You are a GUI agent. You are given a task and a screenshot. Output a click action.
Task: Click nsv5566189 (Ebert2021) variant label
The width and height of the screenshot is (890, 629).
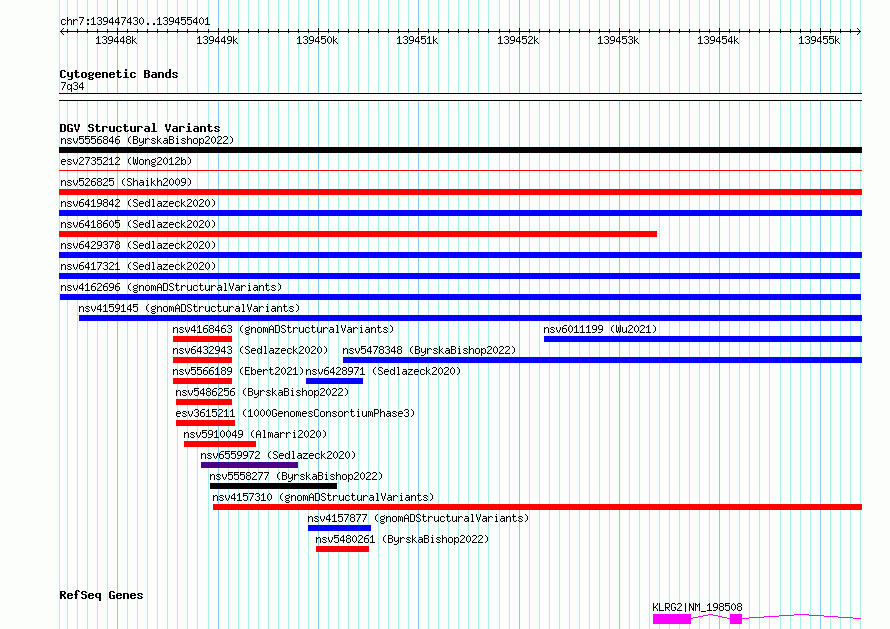tap(238, 371)
